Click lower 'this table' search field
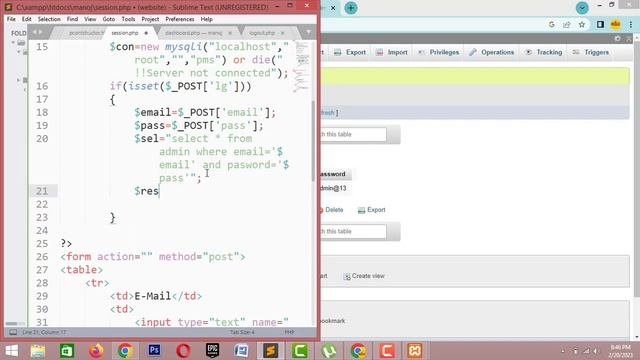Screen dimensions: 640x360 [353, 231]
